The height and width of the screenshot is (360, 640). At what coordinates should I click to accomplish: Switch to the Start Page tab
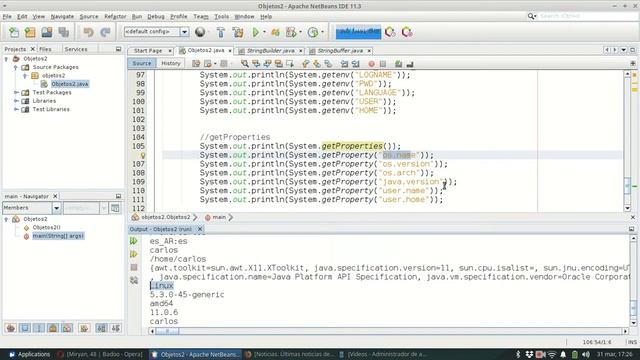(x=148, y=51)
